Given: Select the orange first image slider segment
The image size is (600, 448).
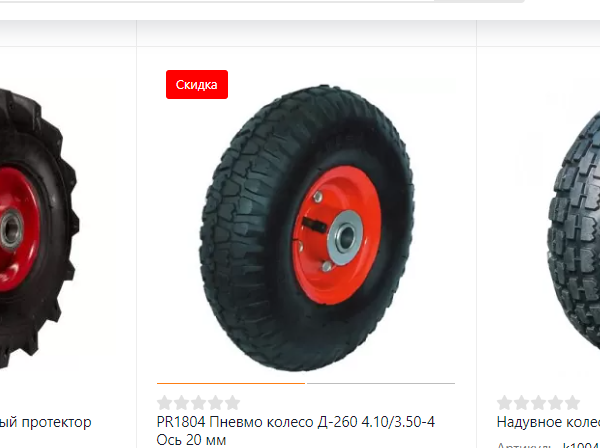Looking at the screenshot, I should pos(231,383).
